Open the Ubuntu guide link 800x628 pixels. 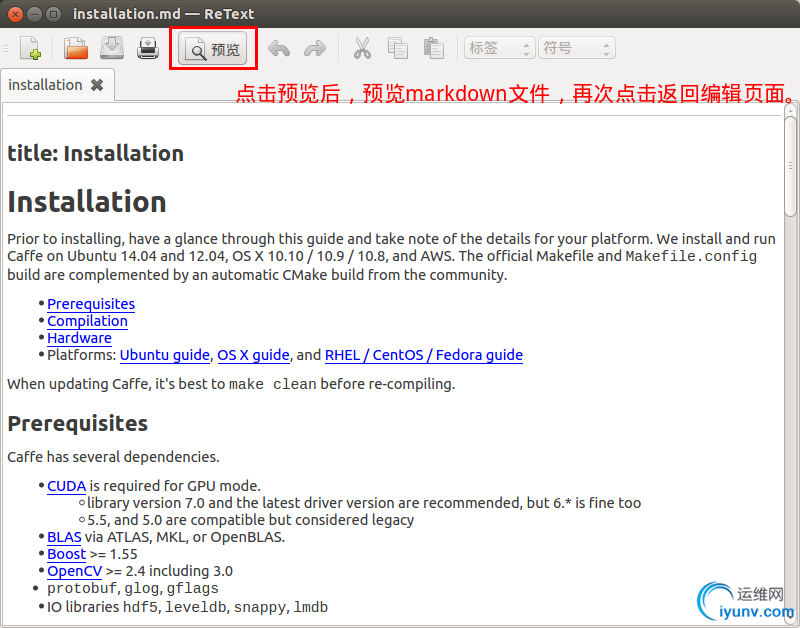point(164,355)
